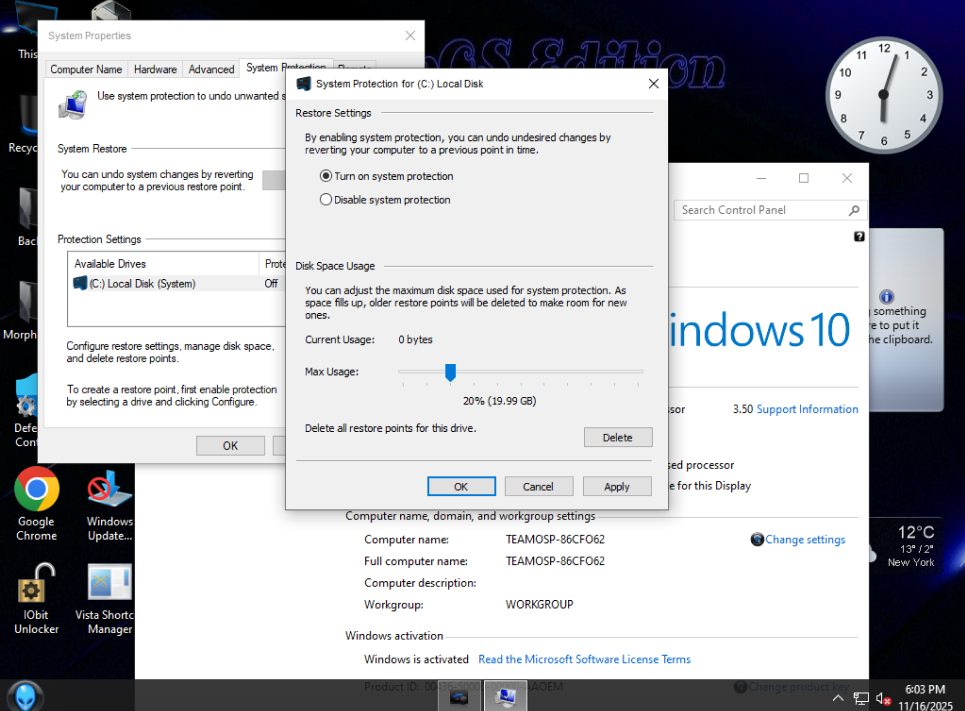Click OK in System Properties window
Image resolution: width=965 pixels, height=711 pixels.
[230, 446]
